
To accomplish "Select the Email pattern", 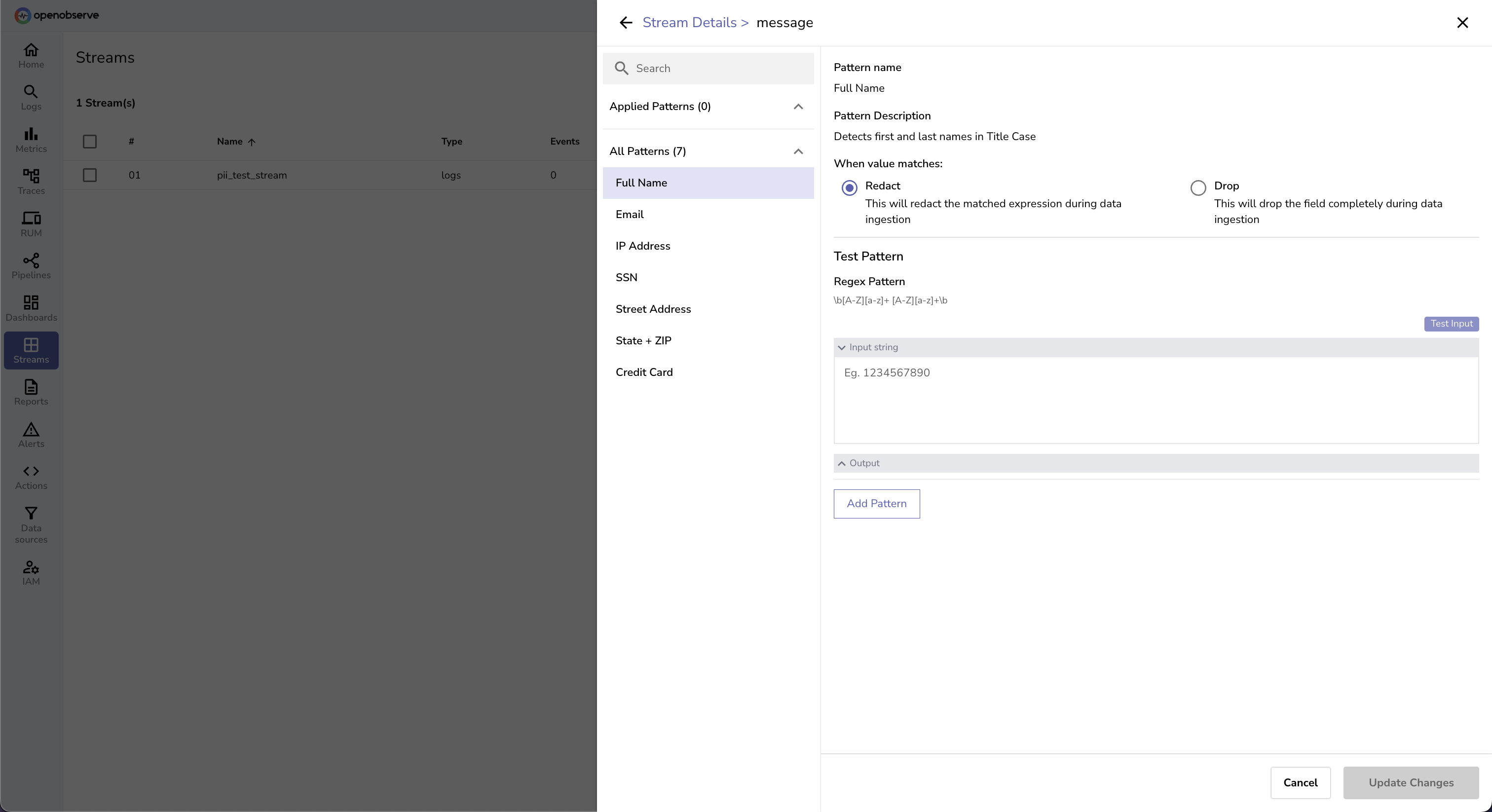I will [x=630, y=214].
